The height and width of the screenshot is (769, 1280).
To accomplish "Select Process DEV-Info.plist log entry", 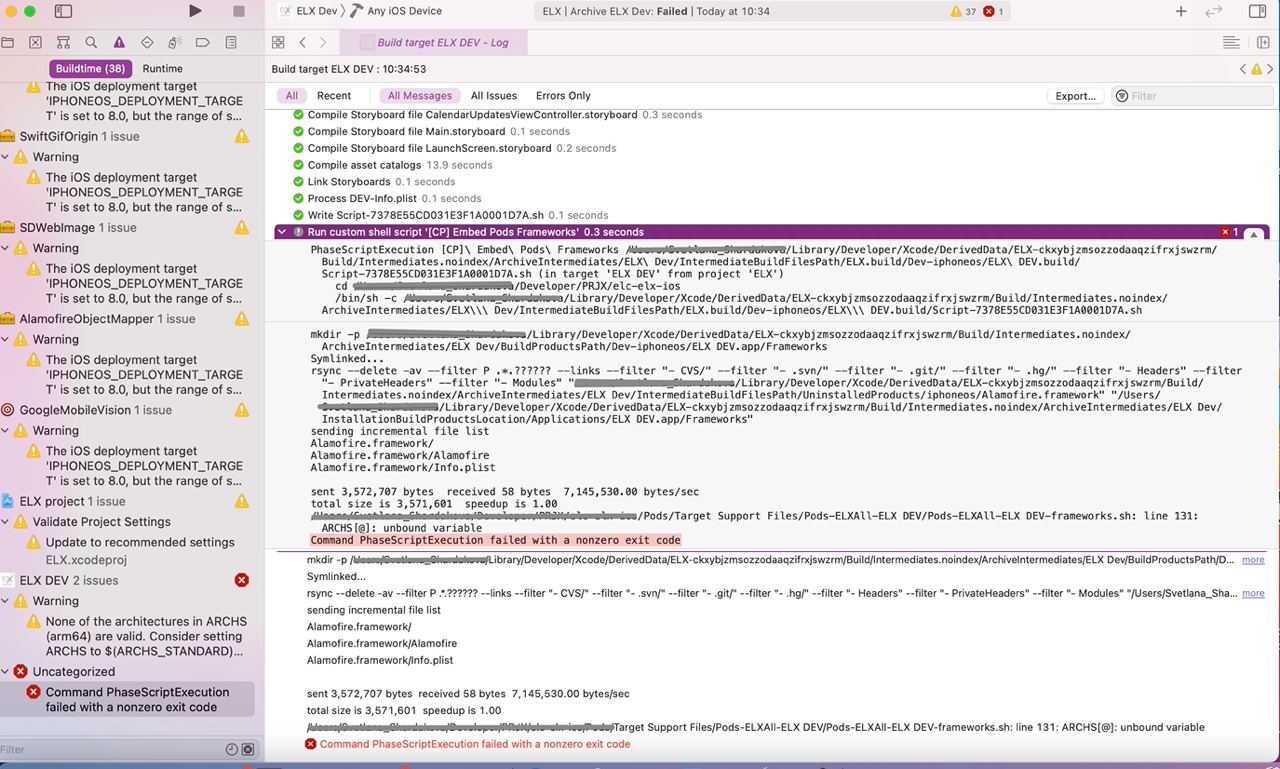I will click(x=387, y=198).
